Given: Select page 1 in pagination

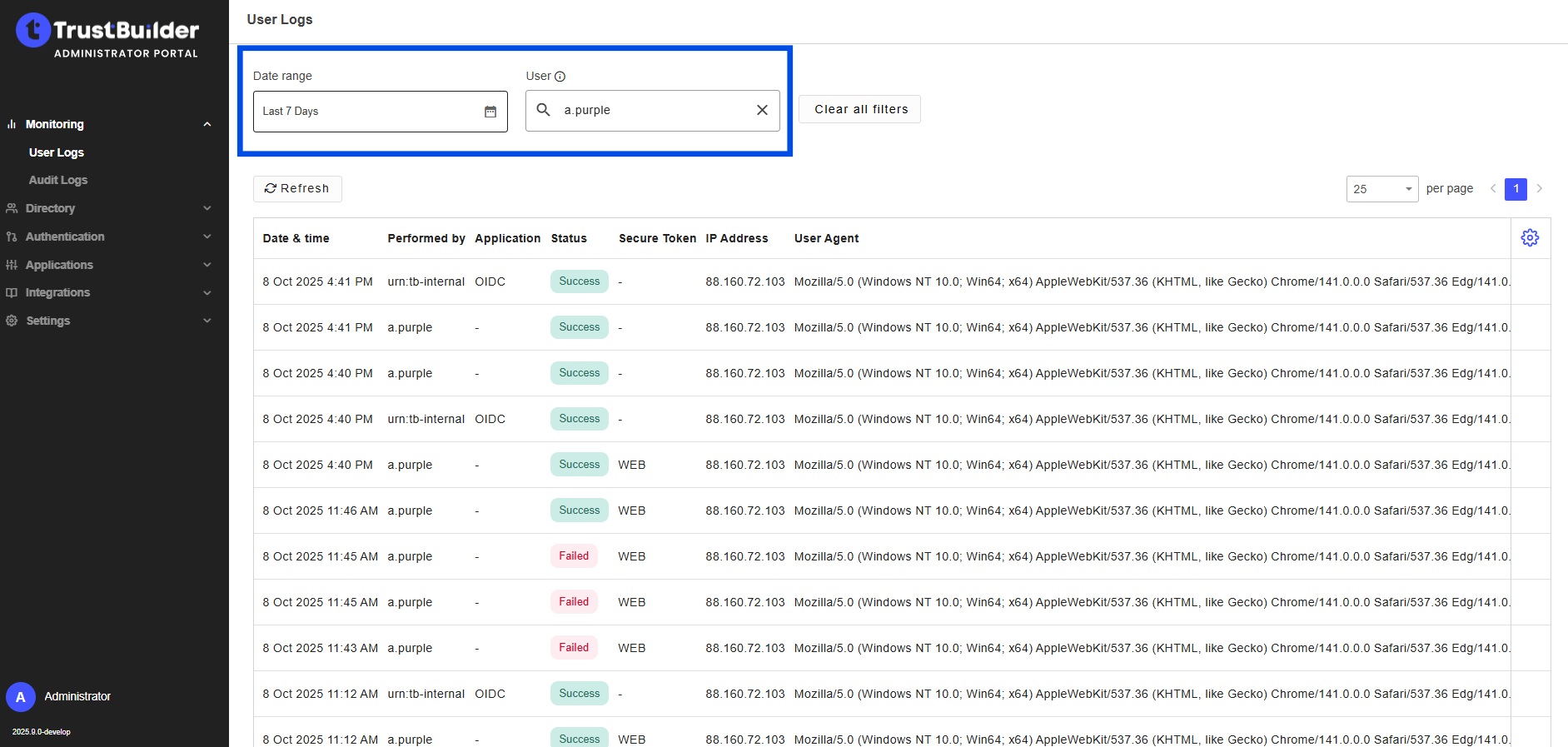Looking at the screenshot, I should click(1516, 189).
